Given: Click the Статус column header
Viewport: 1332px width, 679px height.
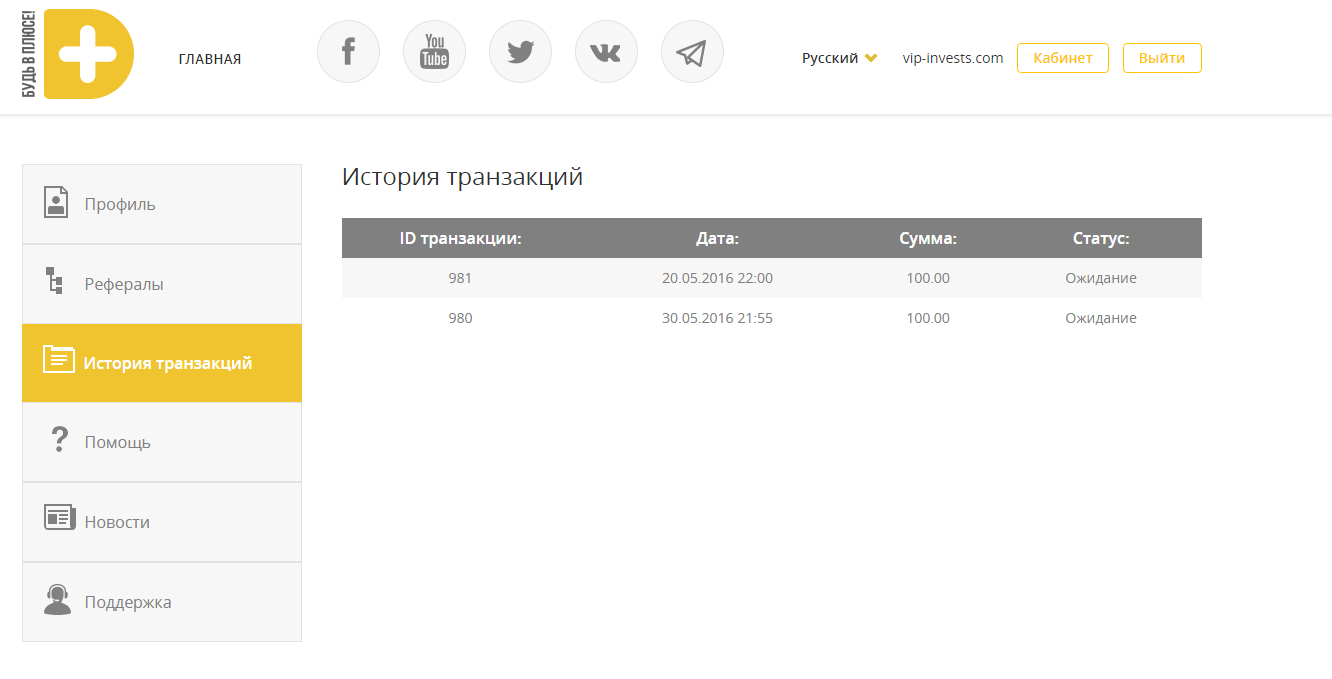Looking at the screenshot, I should [x=1100, y=239].
